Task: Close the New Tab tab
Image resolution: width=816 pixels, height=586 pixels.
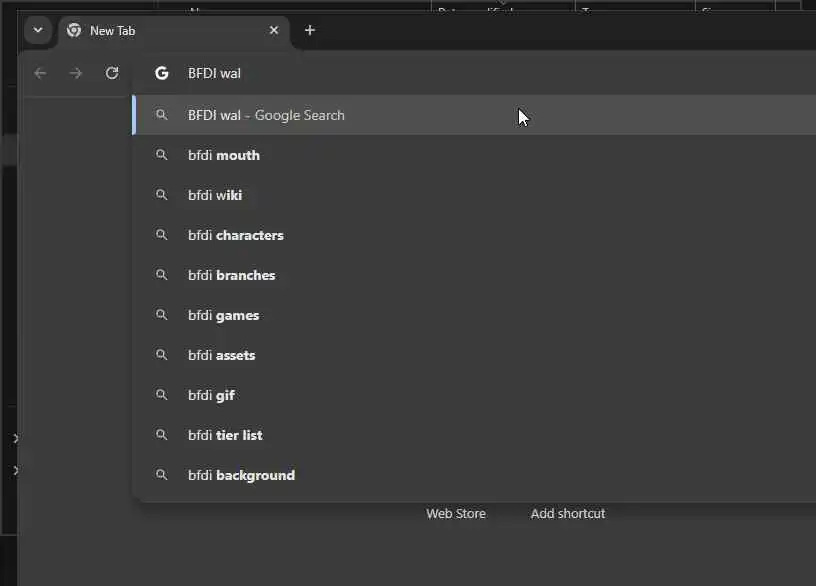Action: (x=274, y=30)
